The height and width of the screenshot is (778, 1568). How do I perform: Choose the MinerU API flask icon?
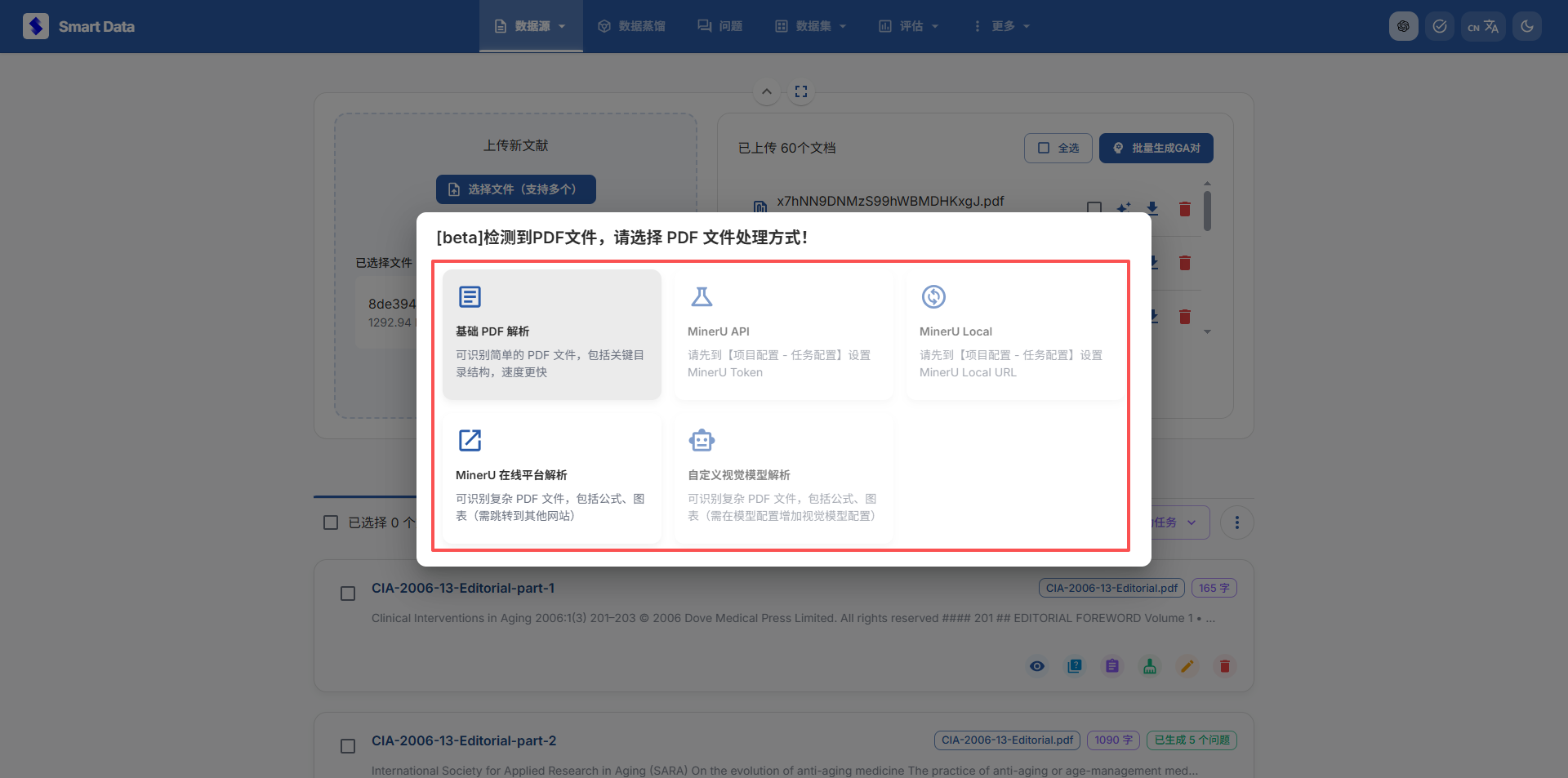click(x=702, y=296)
